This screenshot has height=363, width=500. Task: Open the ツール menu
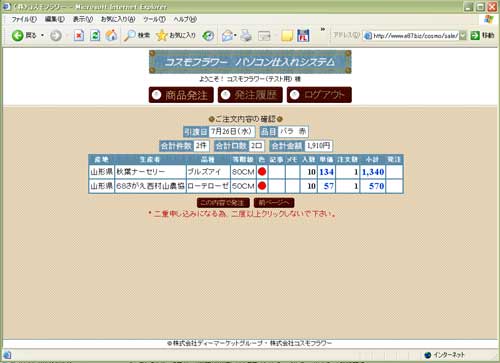[154, 19]
